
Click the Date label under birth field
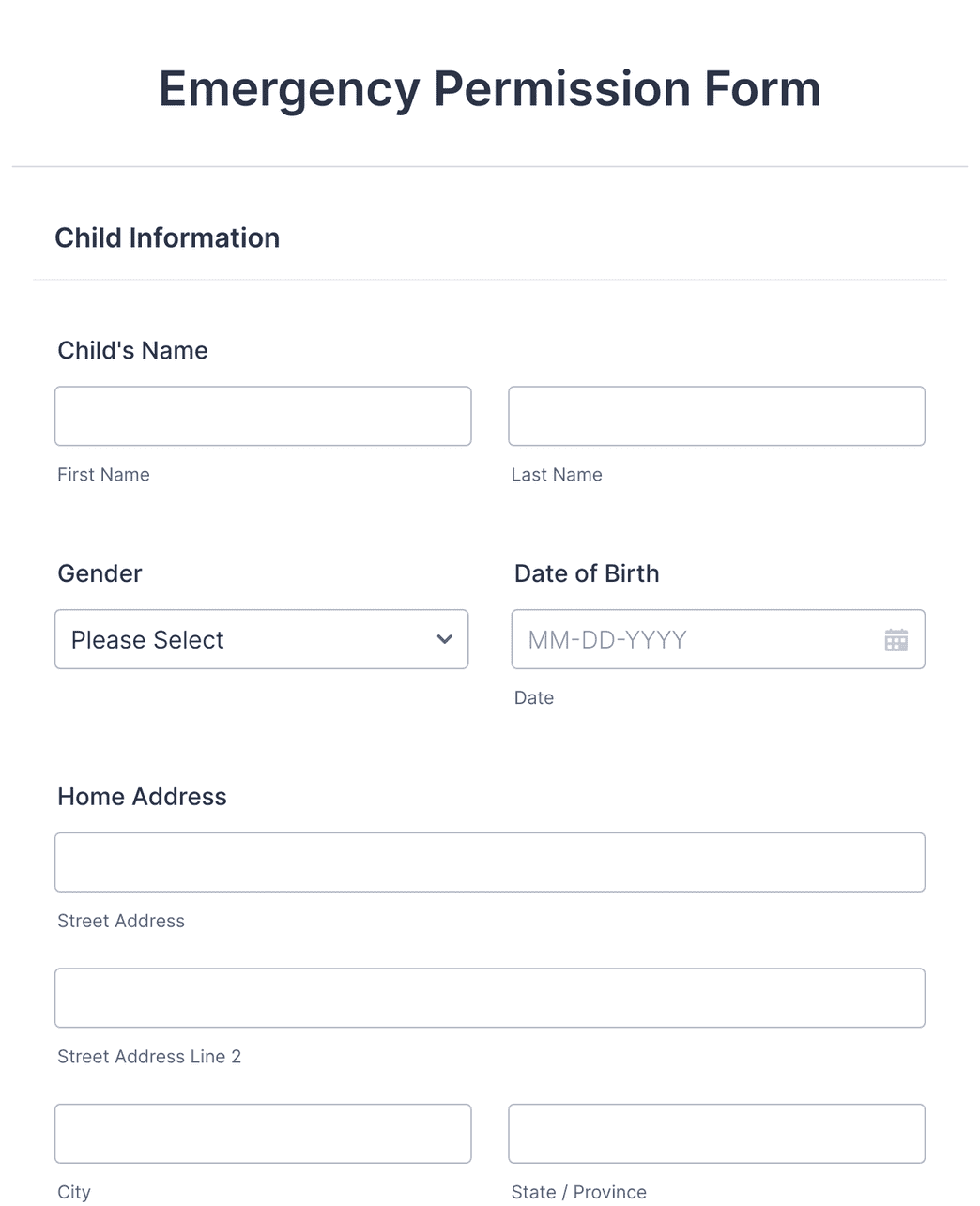point(534,697)
